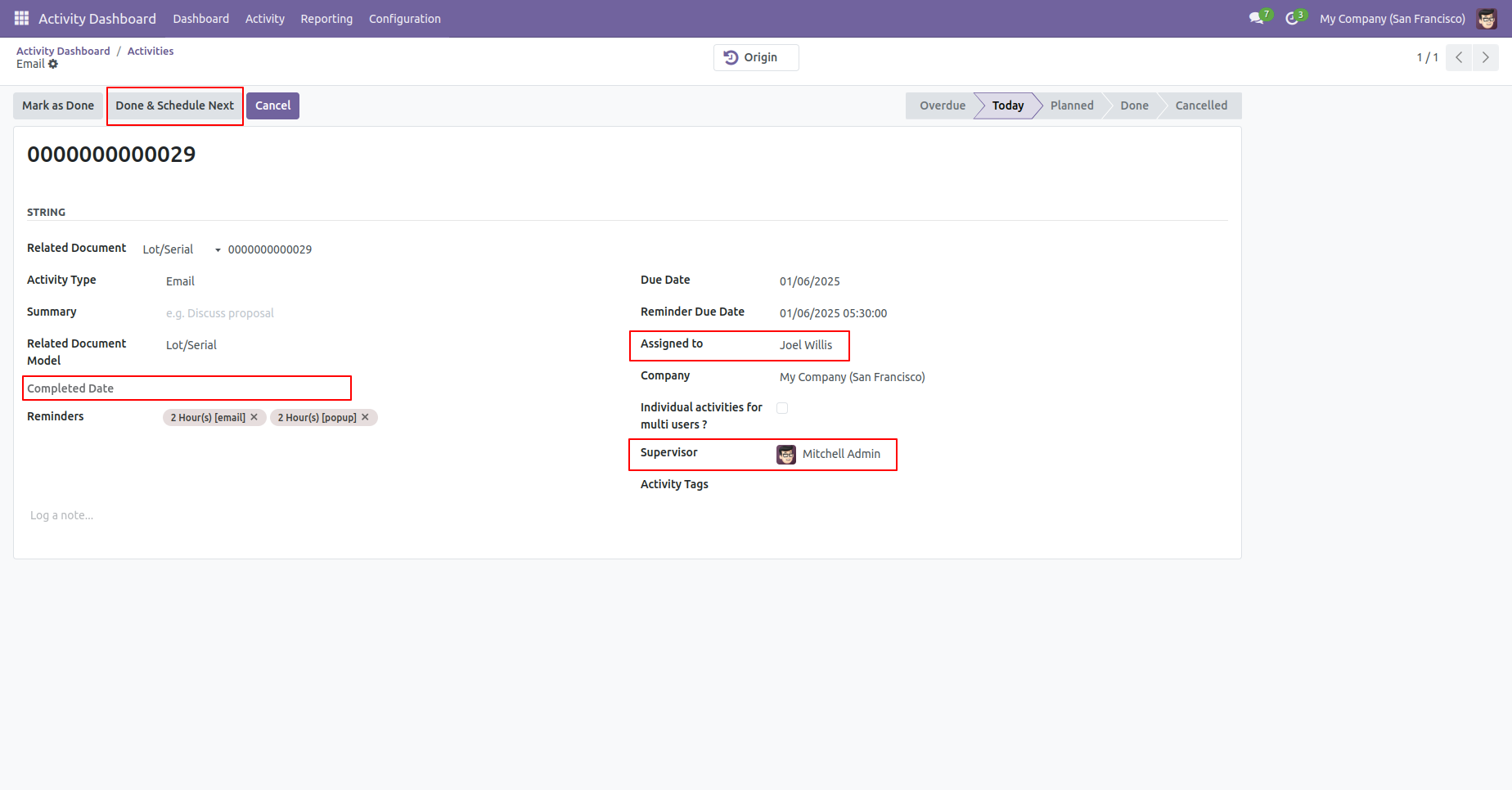Open the Reporting menu

click(326, 18)
